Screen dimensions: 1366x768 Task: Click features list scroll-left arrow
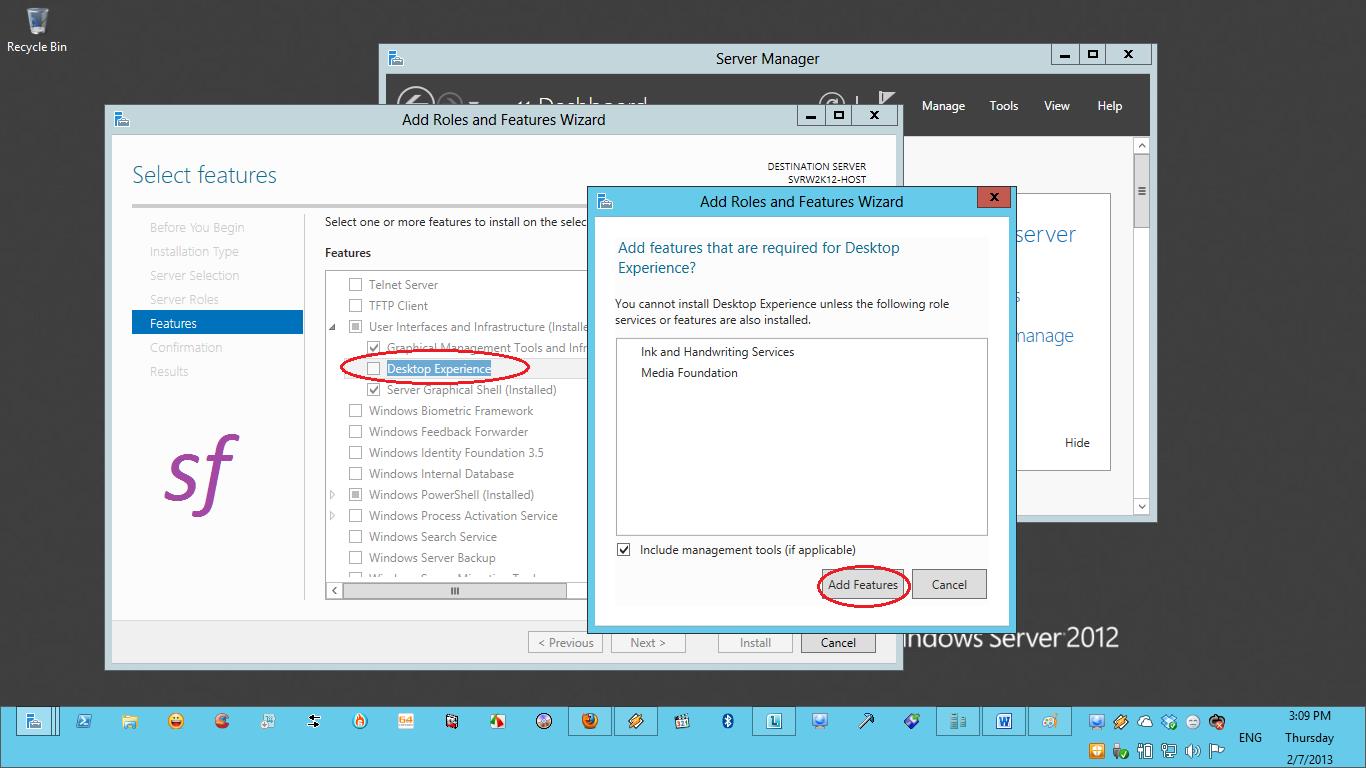click(334, 591)
